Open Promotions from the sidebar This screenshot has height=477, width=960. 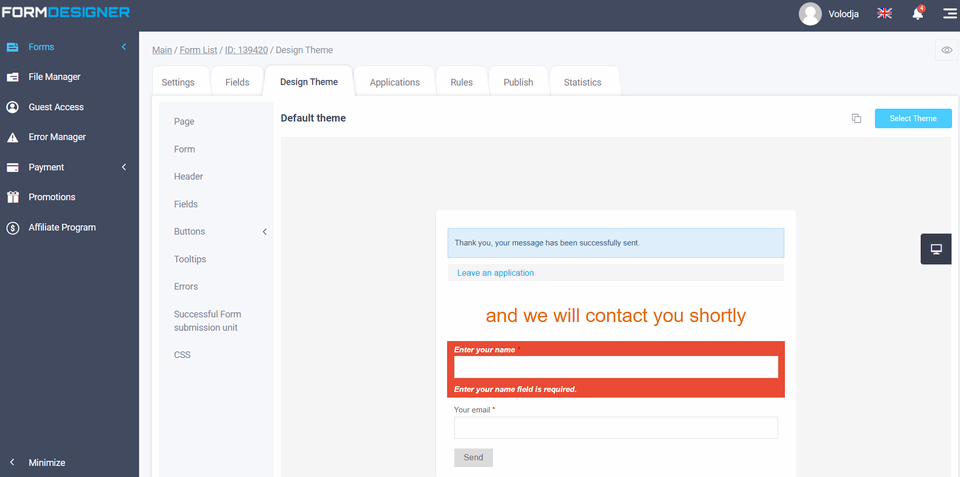point(52,197)
